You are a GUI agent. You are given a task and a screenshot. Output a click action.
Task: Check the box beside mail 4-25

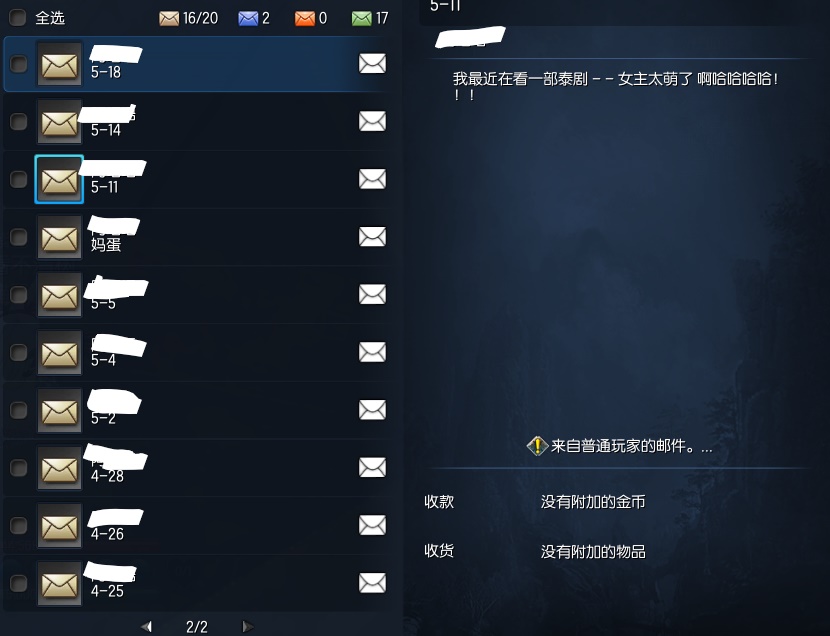19,583
